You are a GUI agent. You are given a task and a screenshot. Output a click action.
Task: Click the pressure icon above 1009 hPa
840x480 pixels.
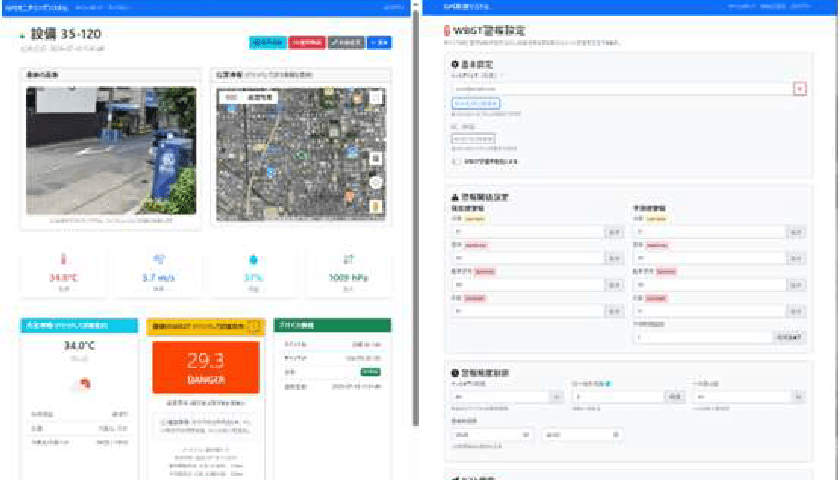[x=348, y=260]
